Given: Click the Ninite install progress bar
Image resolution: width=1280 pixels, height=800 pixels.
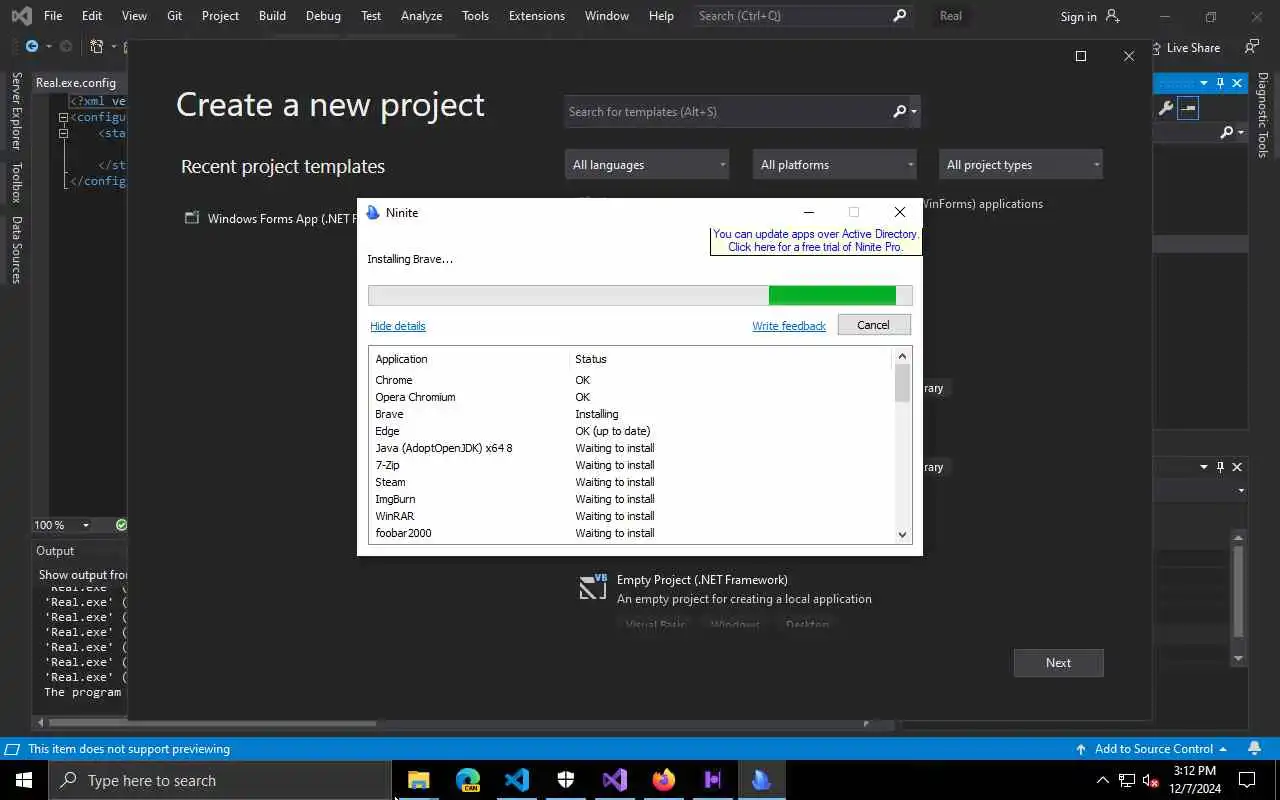Looking at the screenshot, I should click(x=640, y=295).
